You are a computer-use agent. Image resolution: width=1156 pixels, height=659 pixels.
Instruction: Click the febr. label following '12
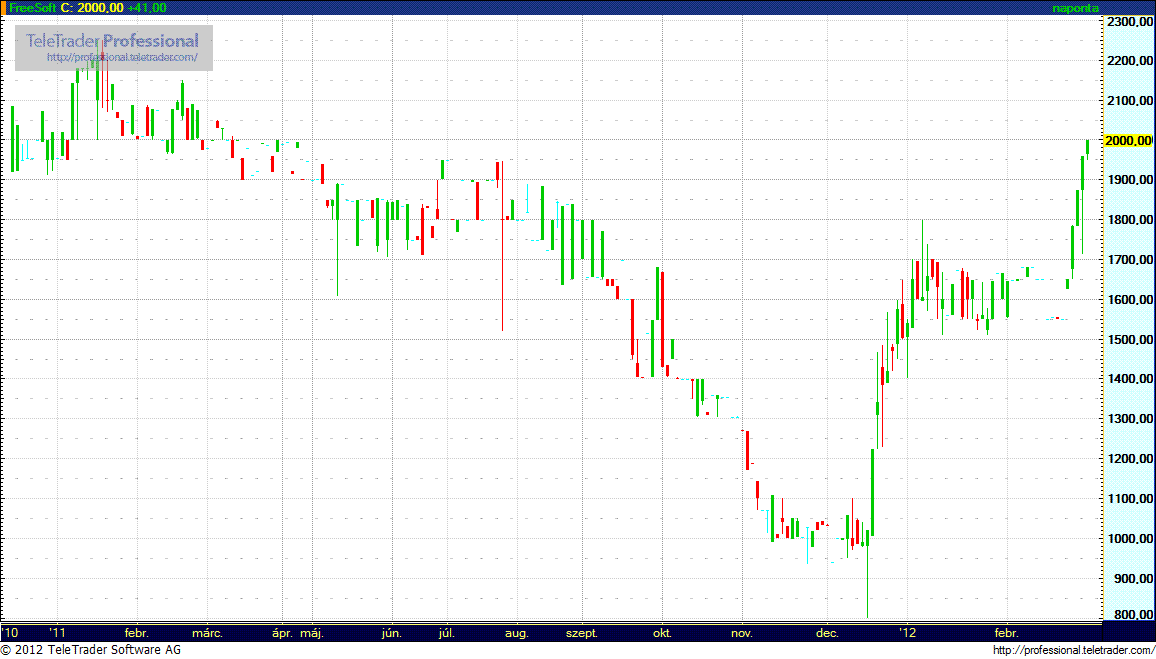click(x=1007, y=632)
